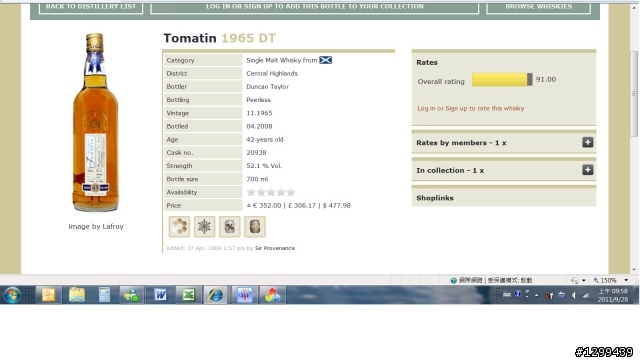Viewport: 640px width, 360px height.
Task: Show hidden system tray icons
Action: tap(536, 295)
